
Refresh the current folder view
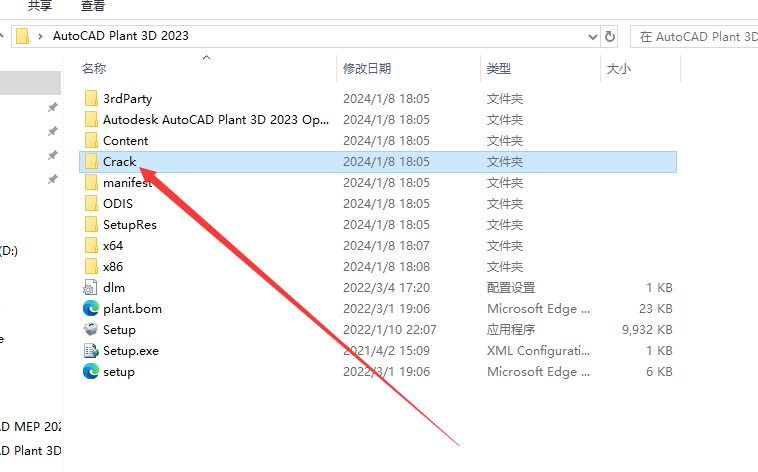coord(610,36)
